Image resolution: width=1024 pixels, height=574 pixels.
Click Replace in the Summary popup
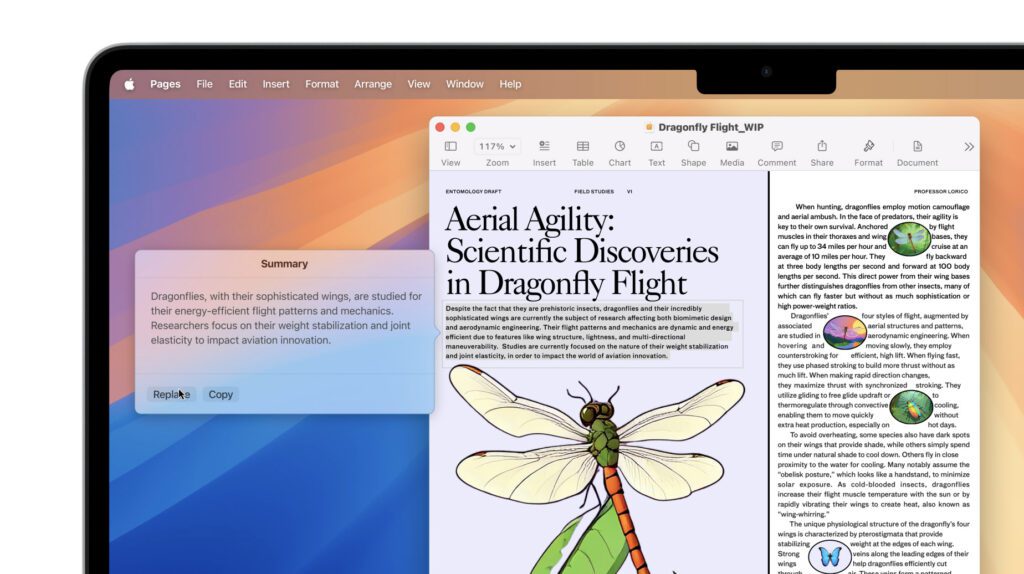pyautogui.click(x=171, y=394)
